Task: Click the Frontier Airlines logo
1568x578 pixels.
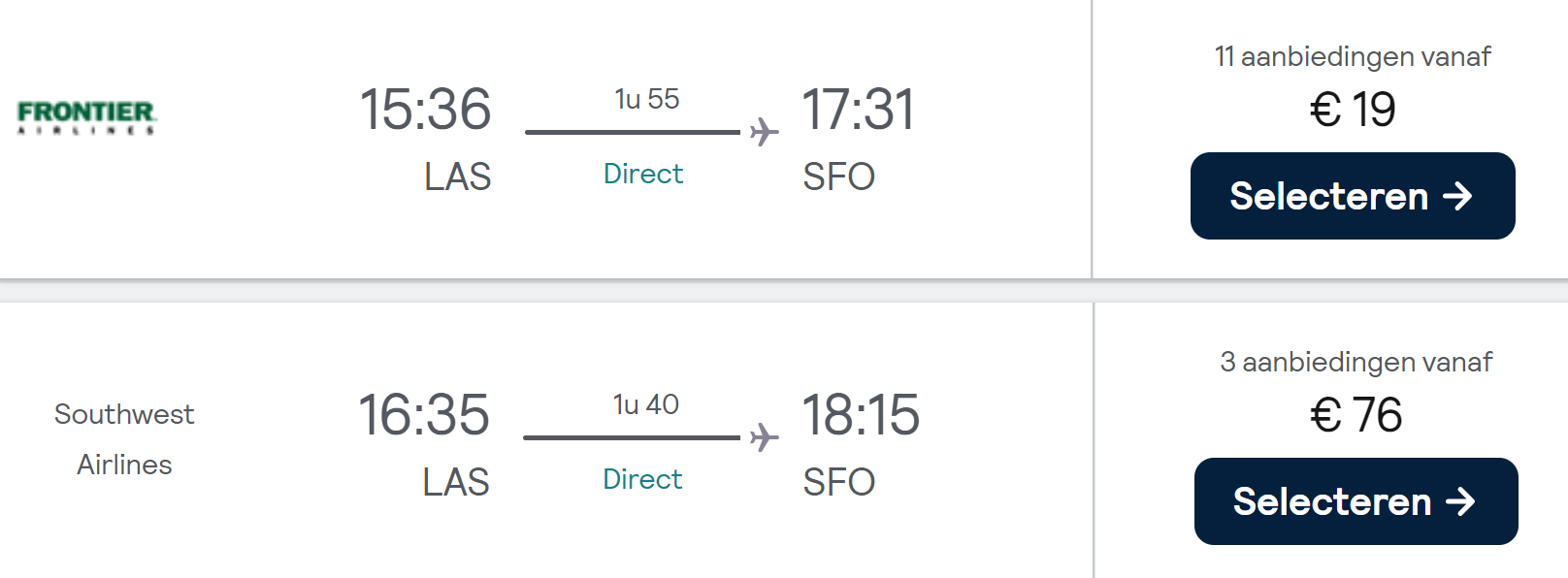Action: [87, 116]
